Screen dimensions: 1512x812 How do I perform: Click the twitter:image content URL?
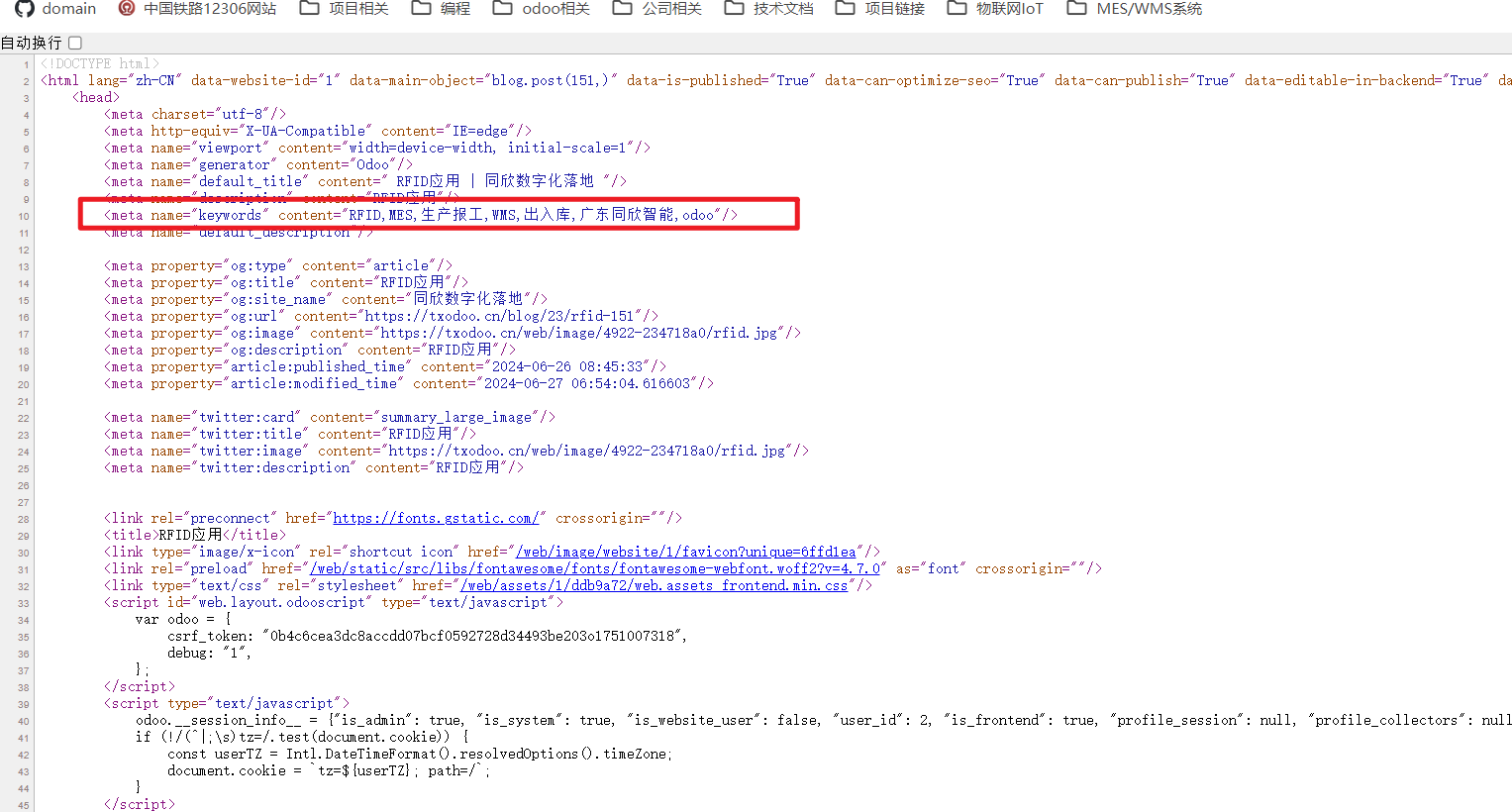587,451
